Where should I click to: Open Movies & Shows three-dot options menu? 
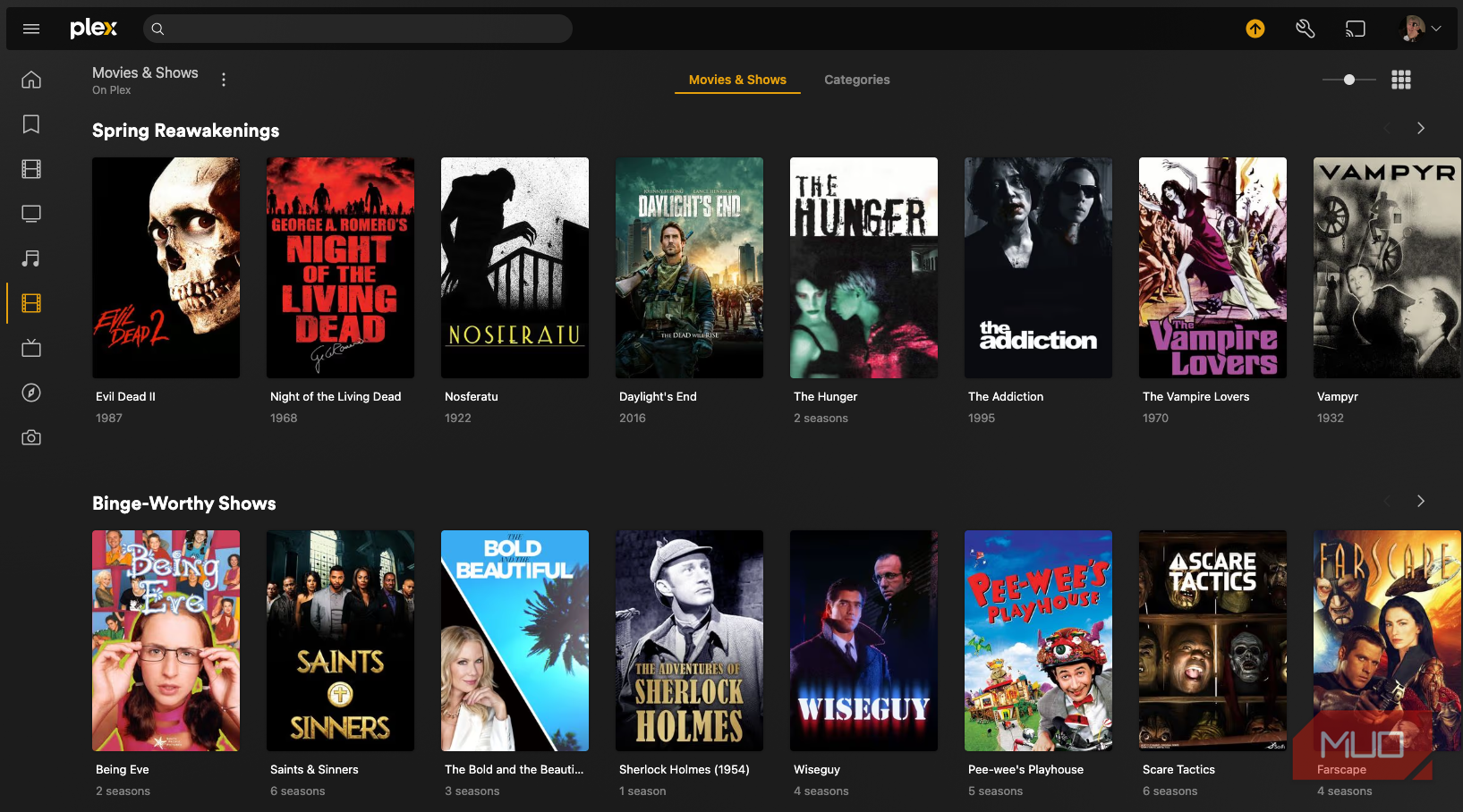coord(224,80)
